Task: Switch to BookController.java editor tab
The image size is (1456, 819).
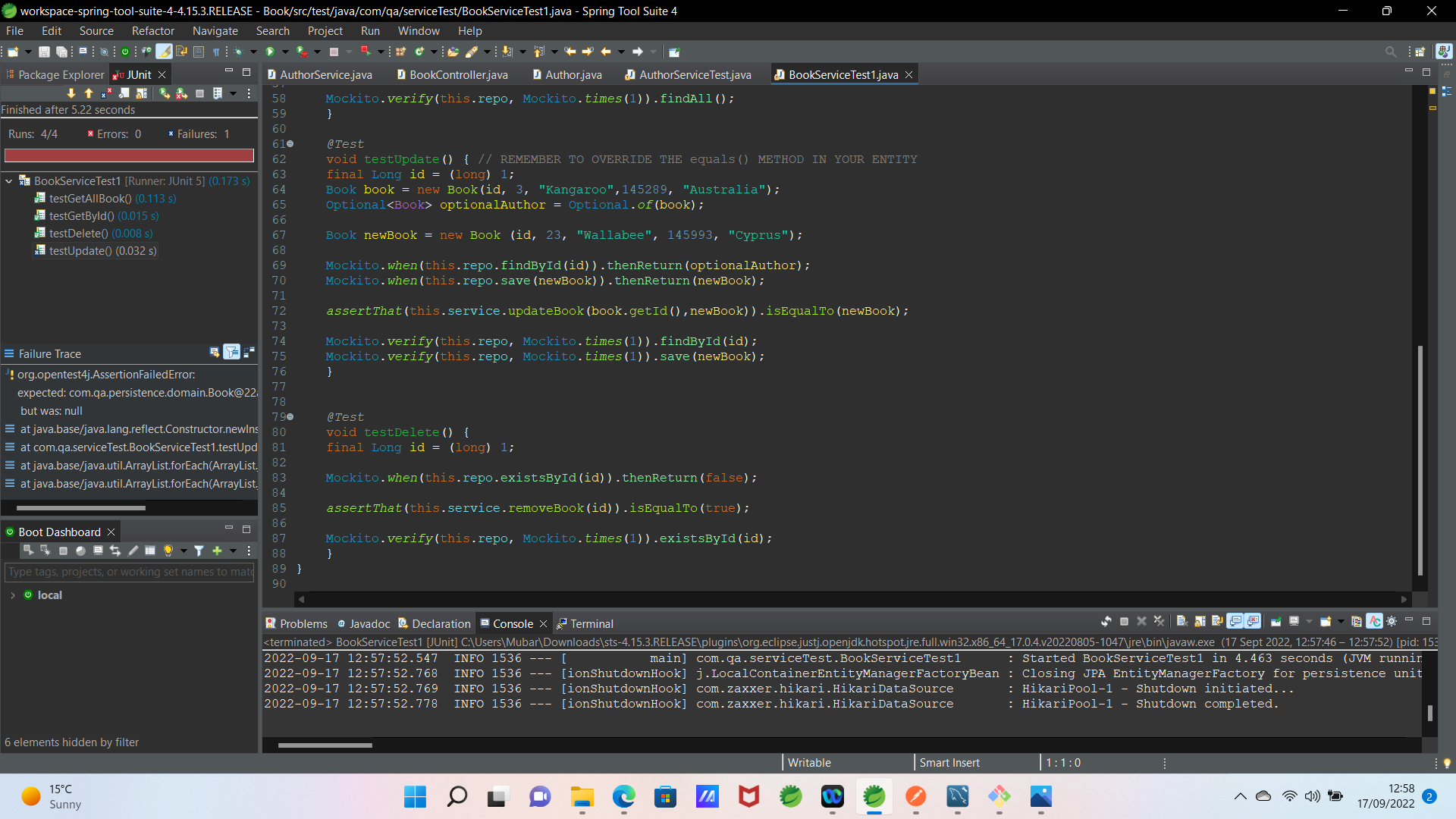Action: [x=453, y=74]
